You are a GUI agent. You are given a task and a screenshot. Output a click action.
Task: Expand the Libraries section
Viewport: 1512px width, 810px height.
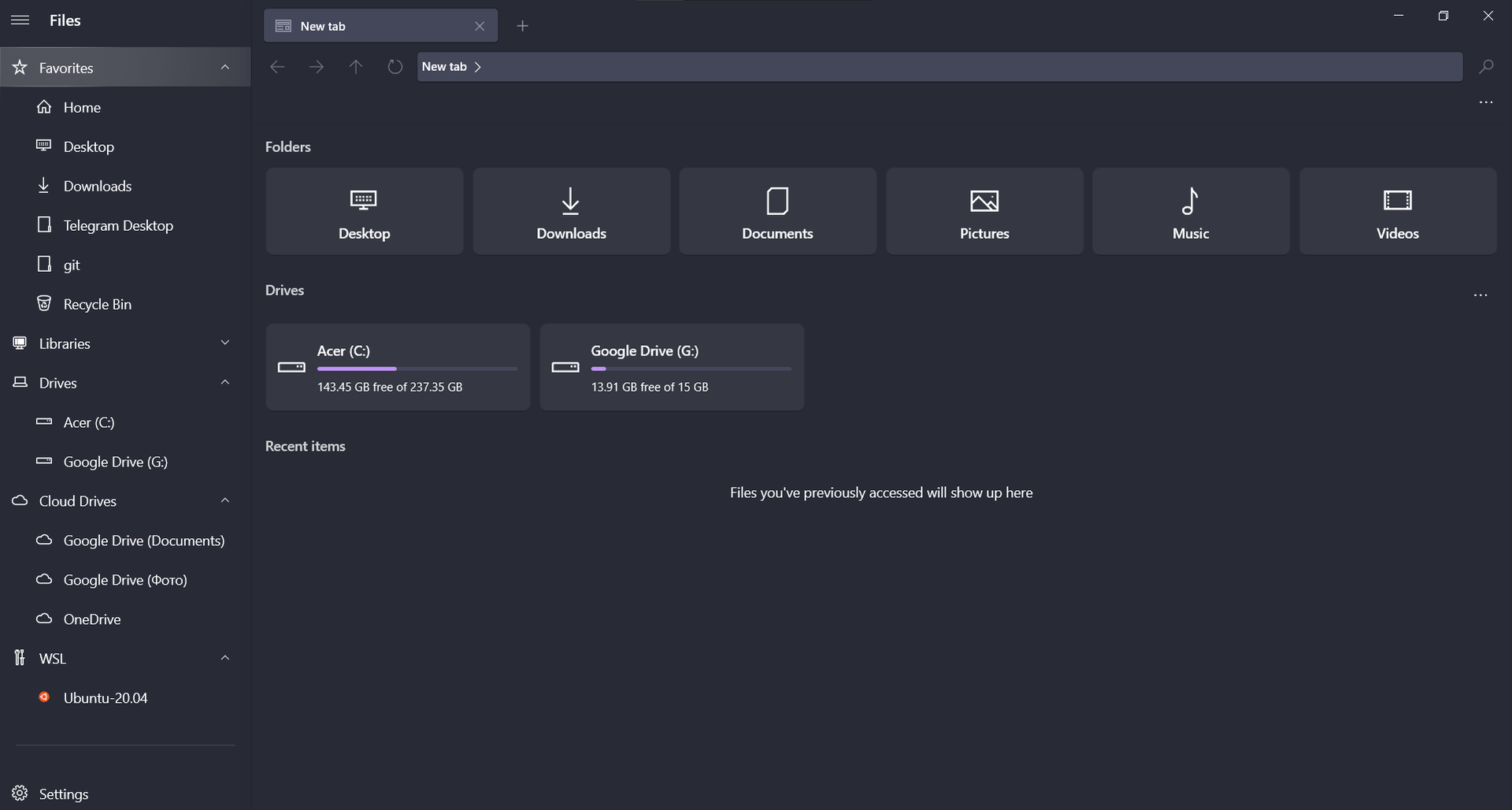point(225,343)
